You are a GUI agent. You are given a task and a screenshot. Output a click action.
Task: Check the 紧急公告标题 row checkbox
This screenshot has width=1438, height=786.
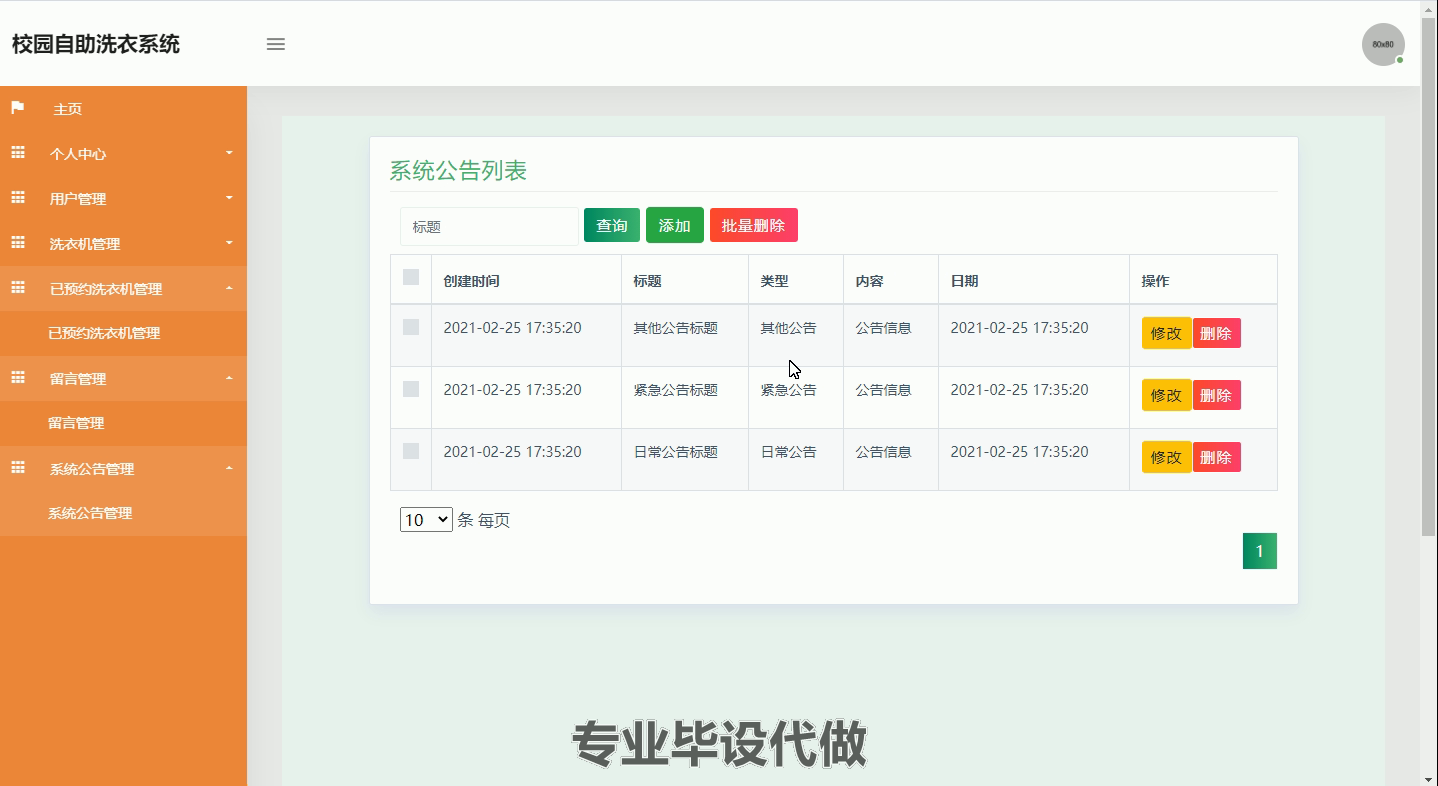[411, 389]
